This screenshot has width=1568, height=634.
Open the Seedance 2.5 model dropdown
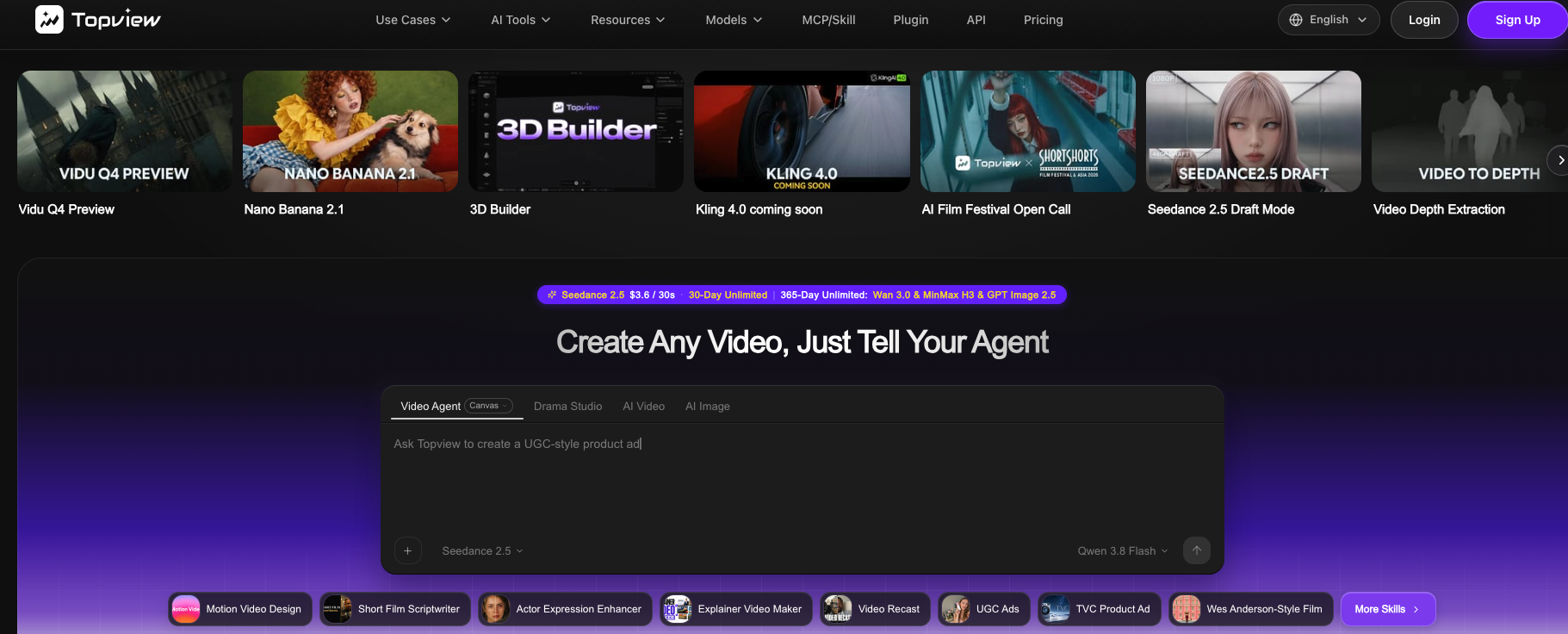pyautogui.click(x=482, y=551)
